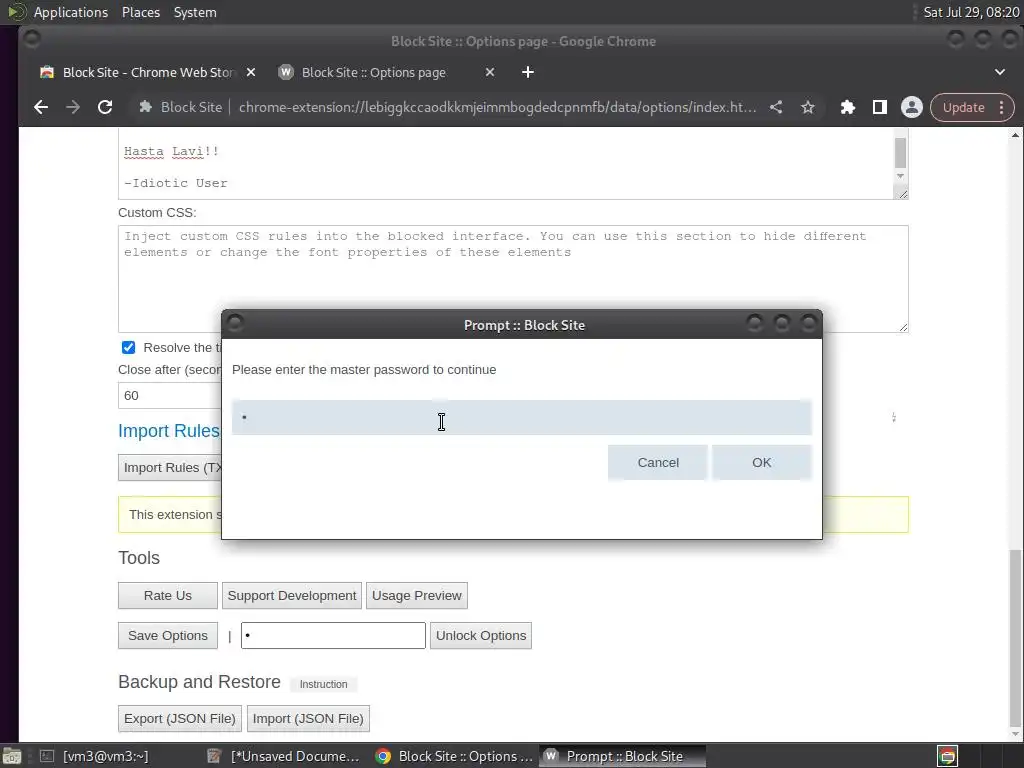
Task: Click the down arrow of message textarea scrollbar
Action: [900, 176]
